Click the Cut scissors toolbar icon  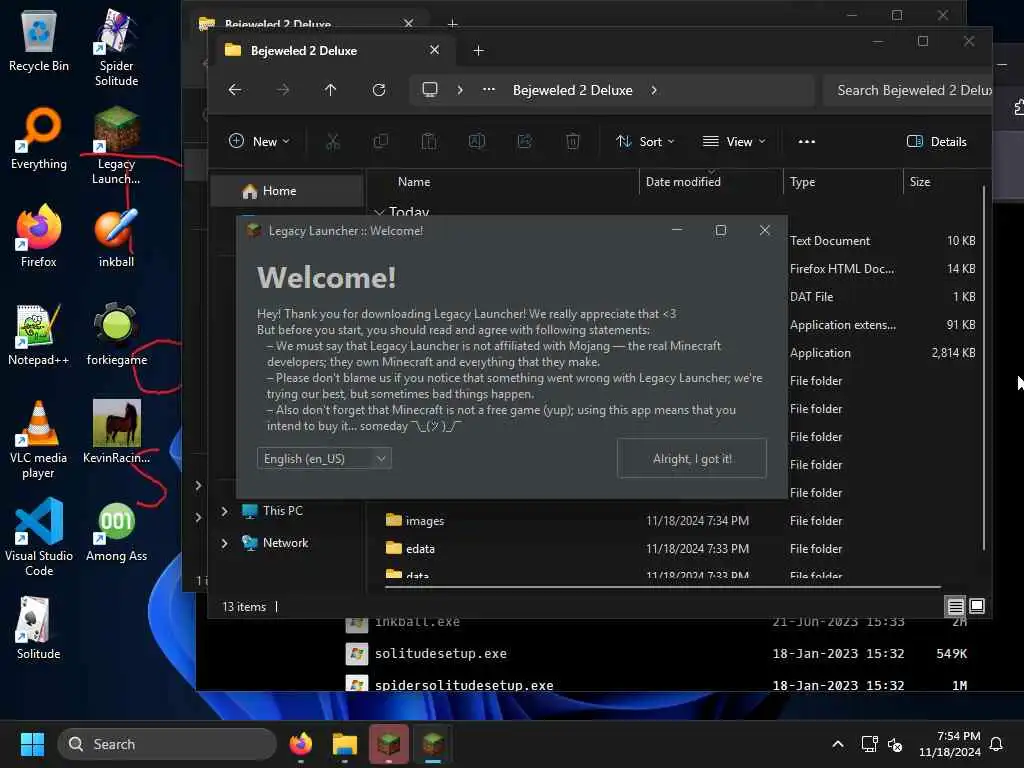333,141
